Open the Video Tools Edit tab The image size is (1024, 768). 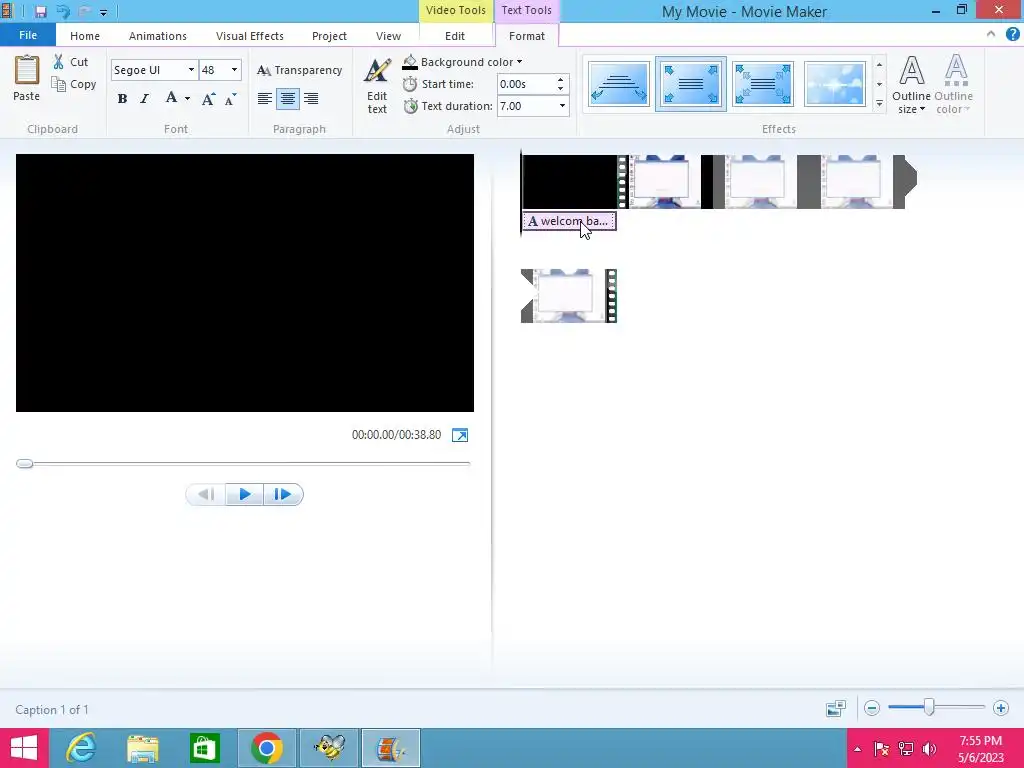[x=455, y=36]
